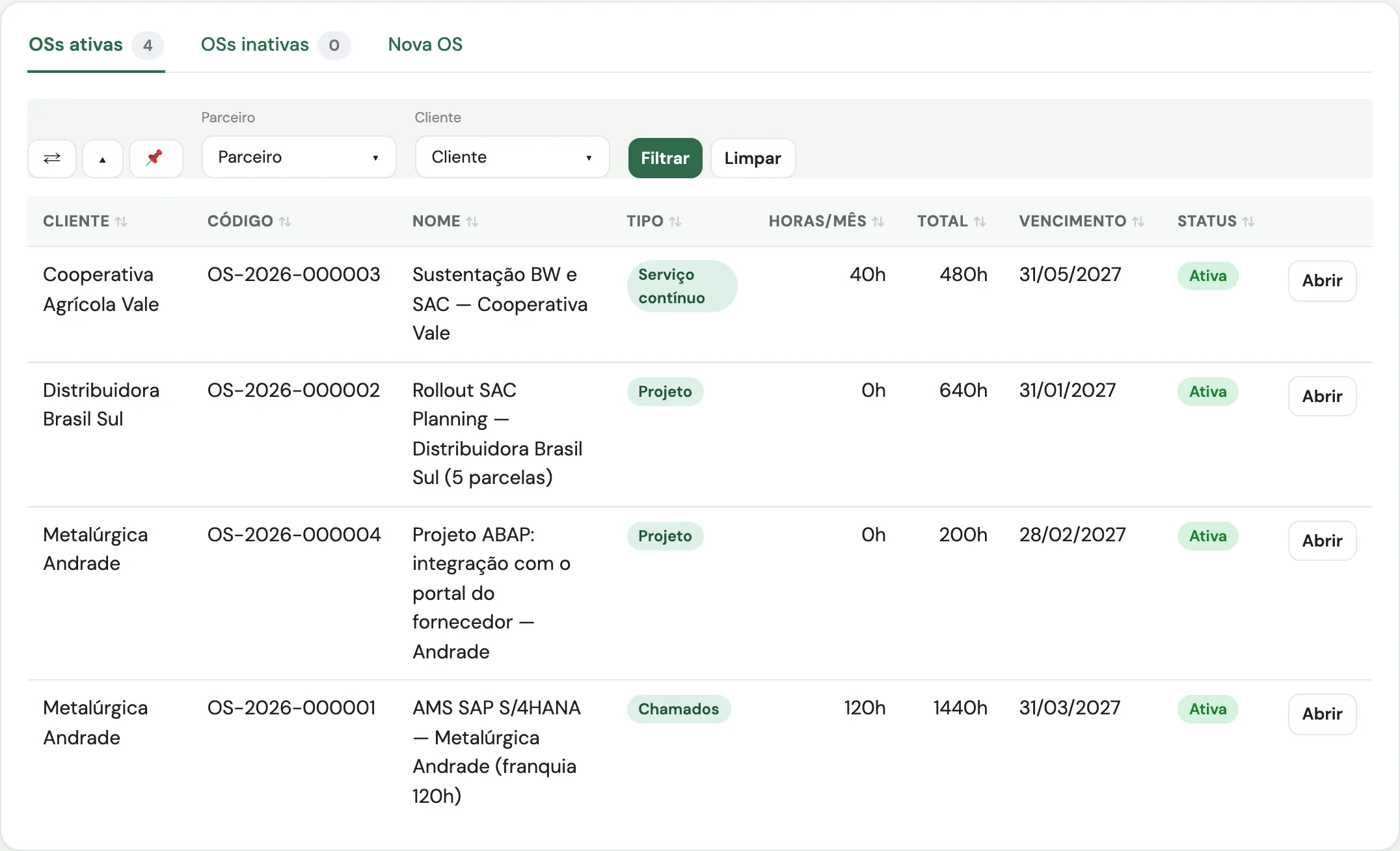
Task: Open the Cliente dropdown
Action: click(513, 157)
